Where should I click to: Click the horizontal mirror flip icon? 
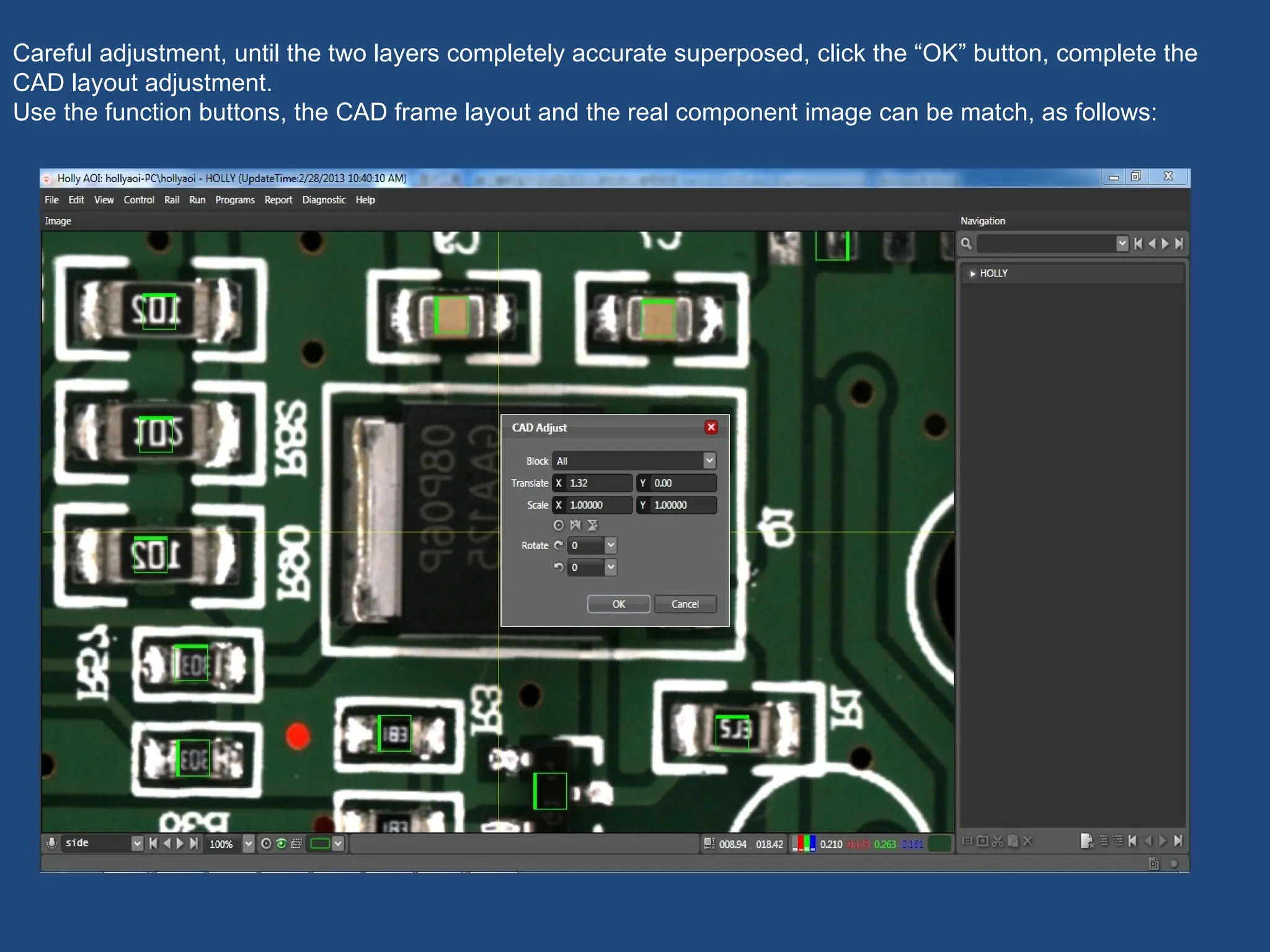point(575,525)
